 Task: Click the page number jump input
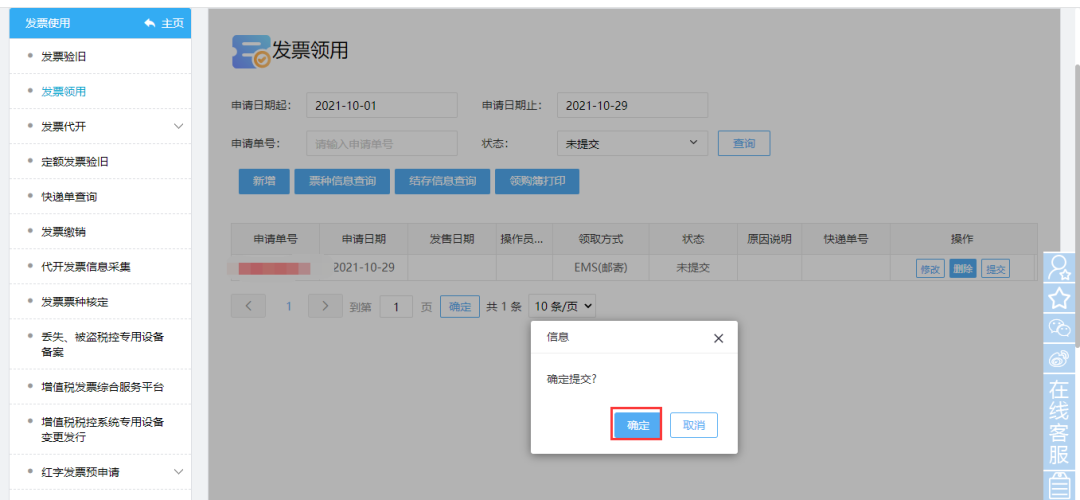pyautogui.click(x=396, y=306)
